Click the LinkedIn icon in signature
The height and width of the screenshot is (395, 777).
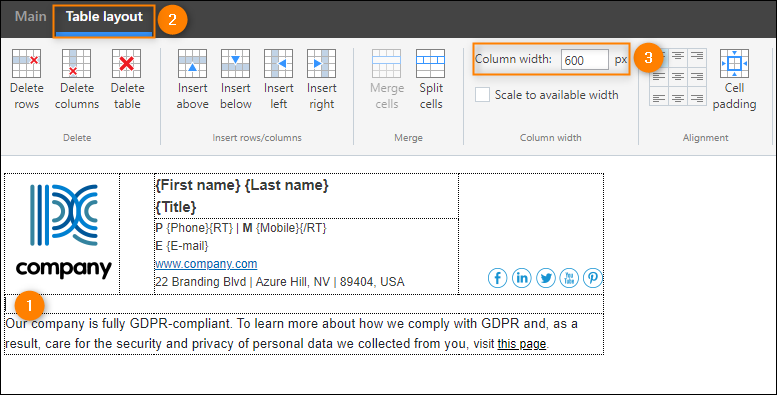521,278
